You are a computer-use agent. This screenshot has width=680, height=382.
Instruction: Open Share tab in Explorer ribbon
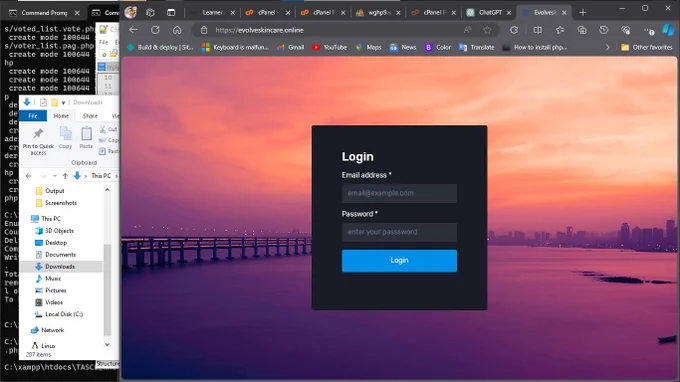(x=90, y=116)
